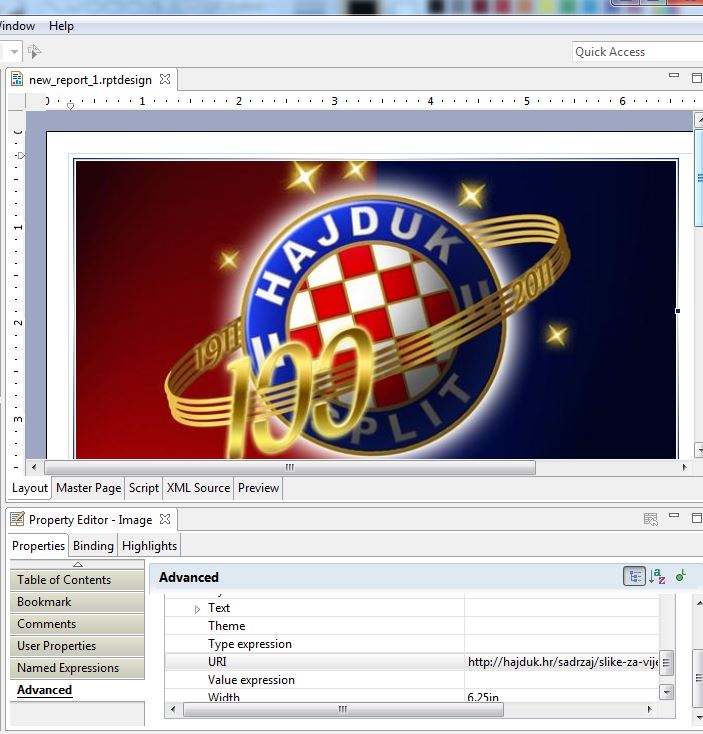
Task: Click the properties table horizontal scrollbar thumb
Action: point(343,710)
